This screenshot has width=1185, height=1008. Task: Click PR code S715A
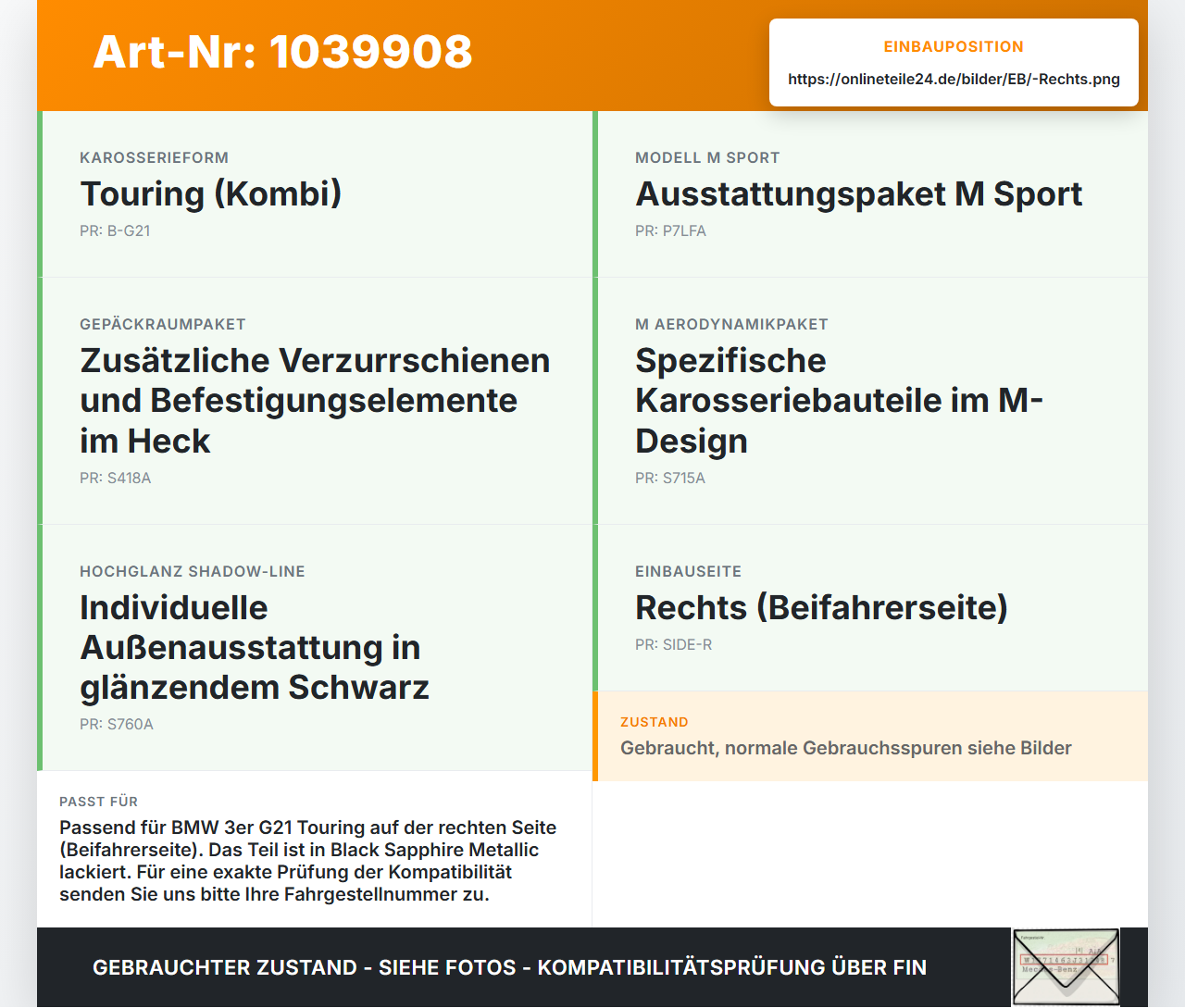670,479
